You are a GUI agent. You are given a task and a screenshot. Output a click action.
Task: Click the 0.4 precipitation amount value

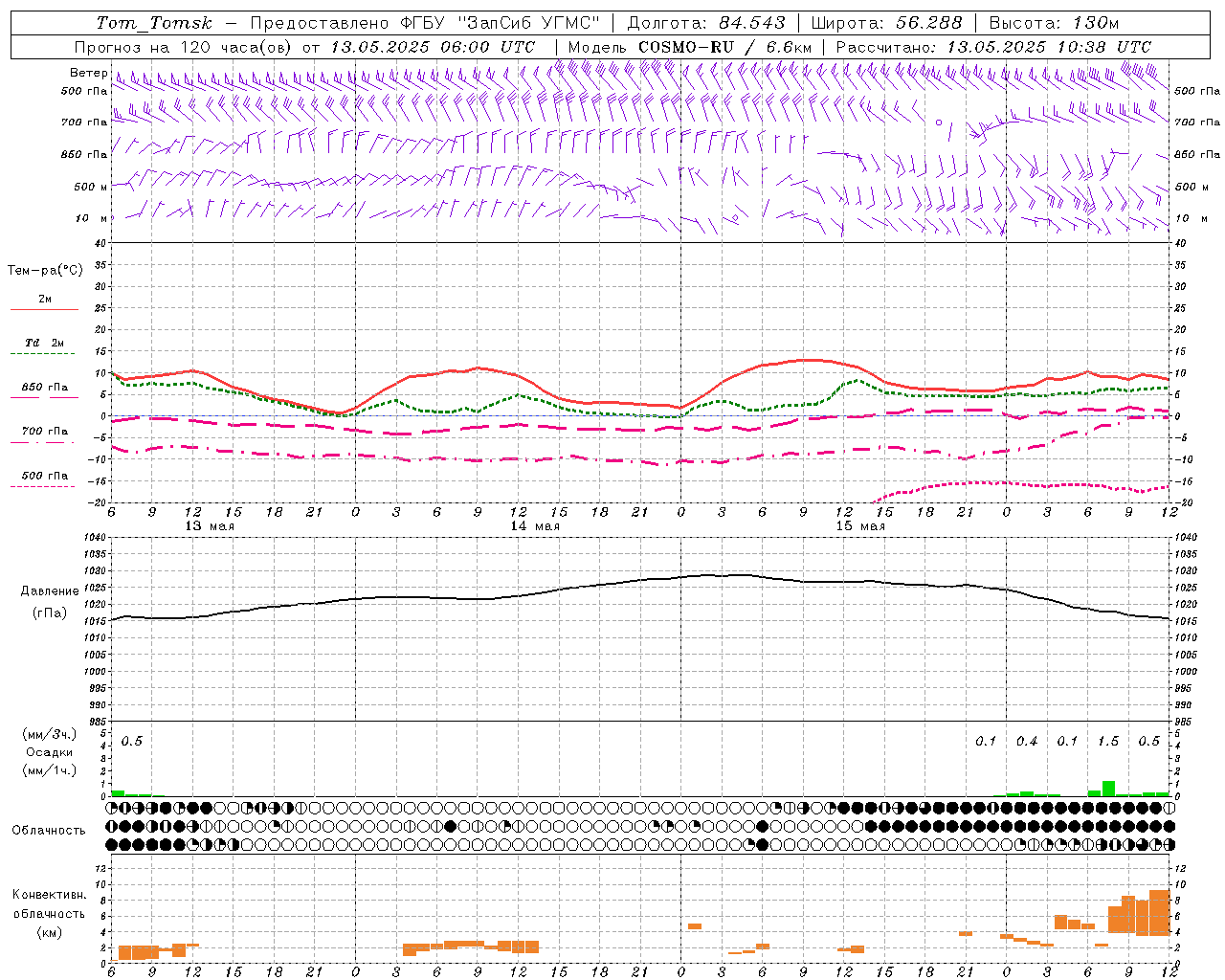[x=1027, y=742]
